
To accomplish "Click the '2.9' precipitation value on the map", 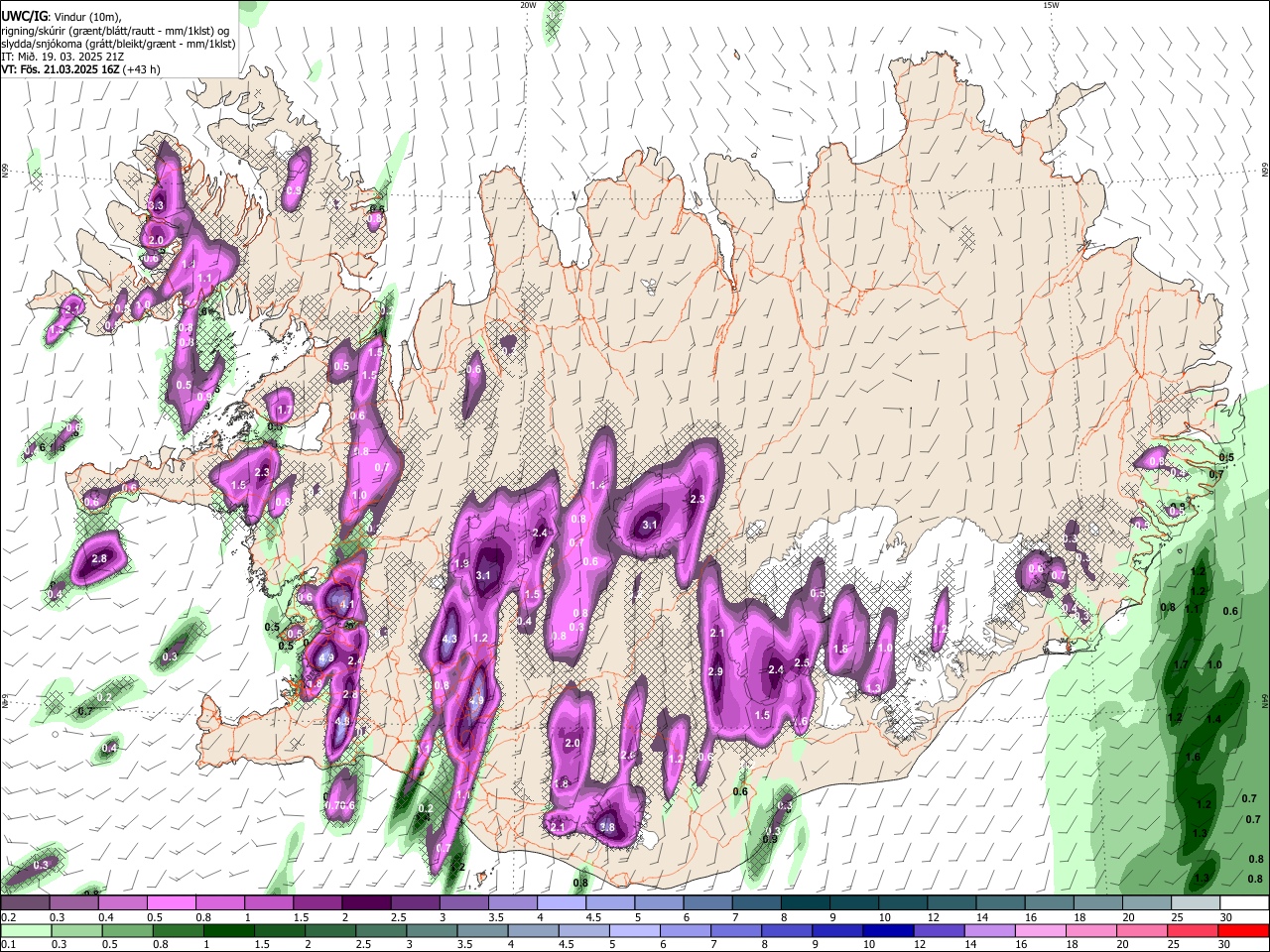I will click(x=716, y=672).
